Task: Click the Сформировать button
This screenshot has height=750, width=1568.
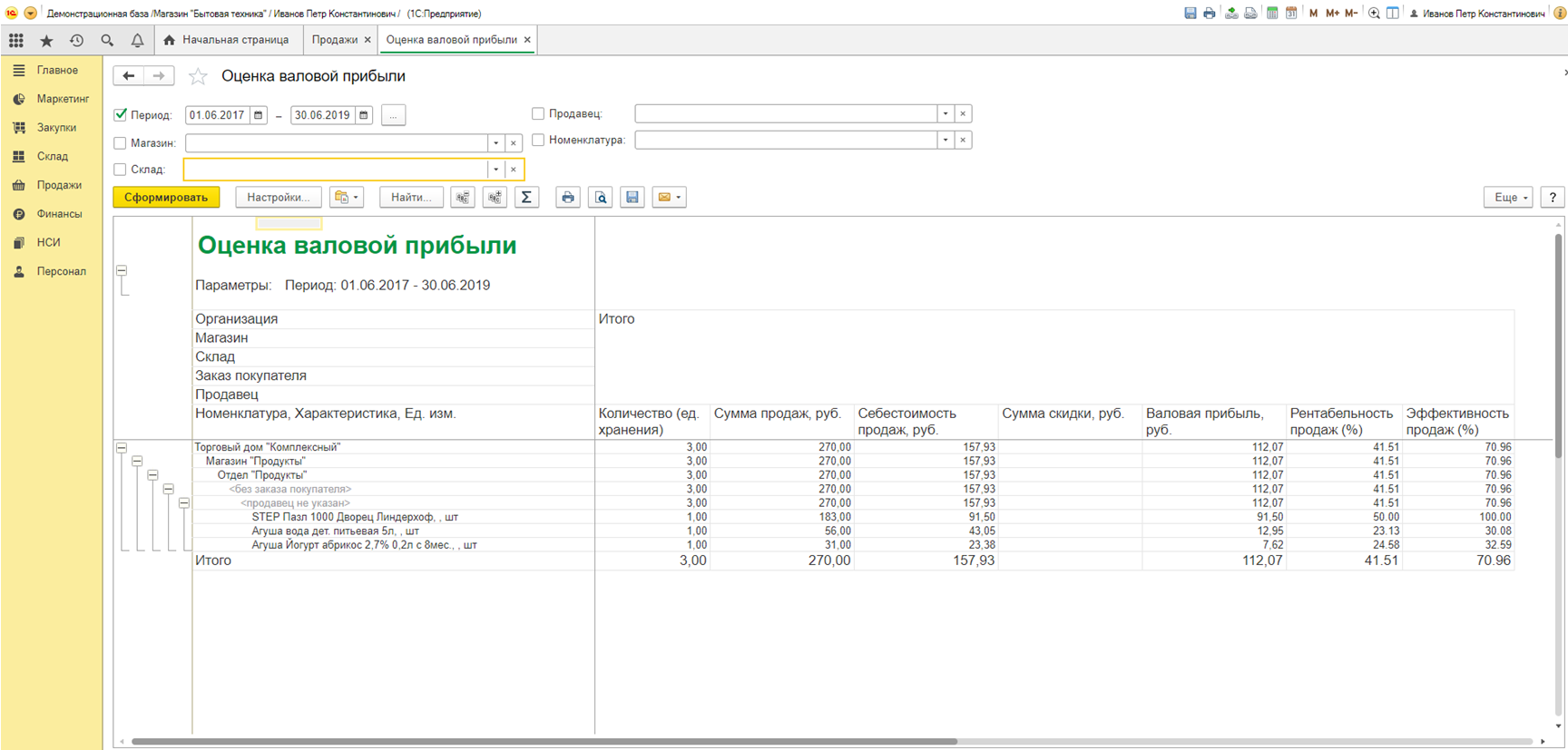Action: point(166,198)
